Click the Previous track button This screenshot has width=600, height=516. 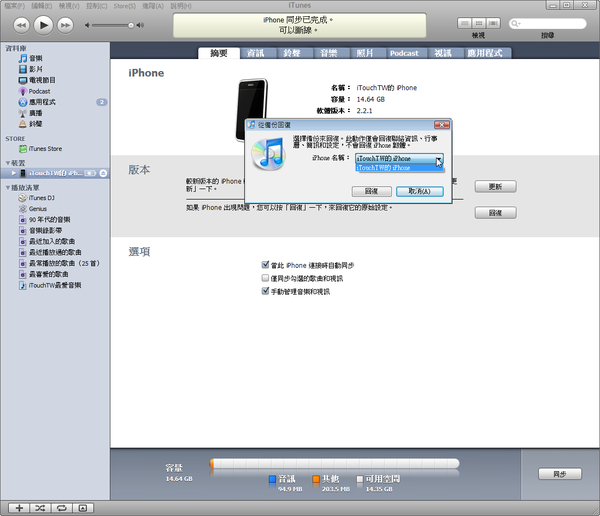[x=21, y=25]
